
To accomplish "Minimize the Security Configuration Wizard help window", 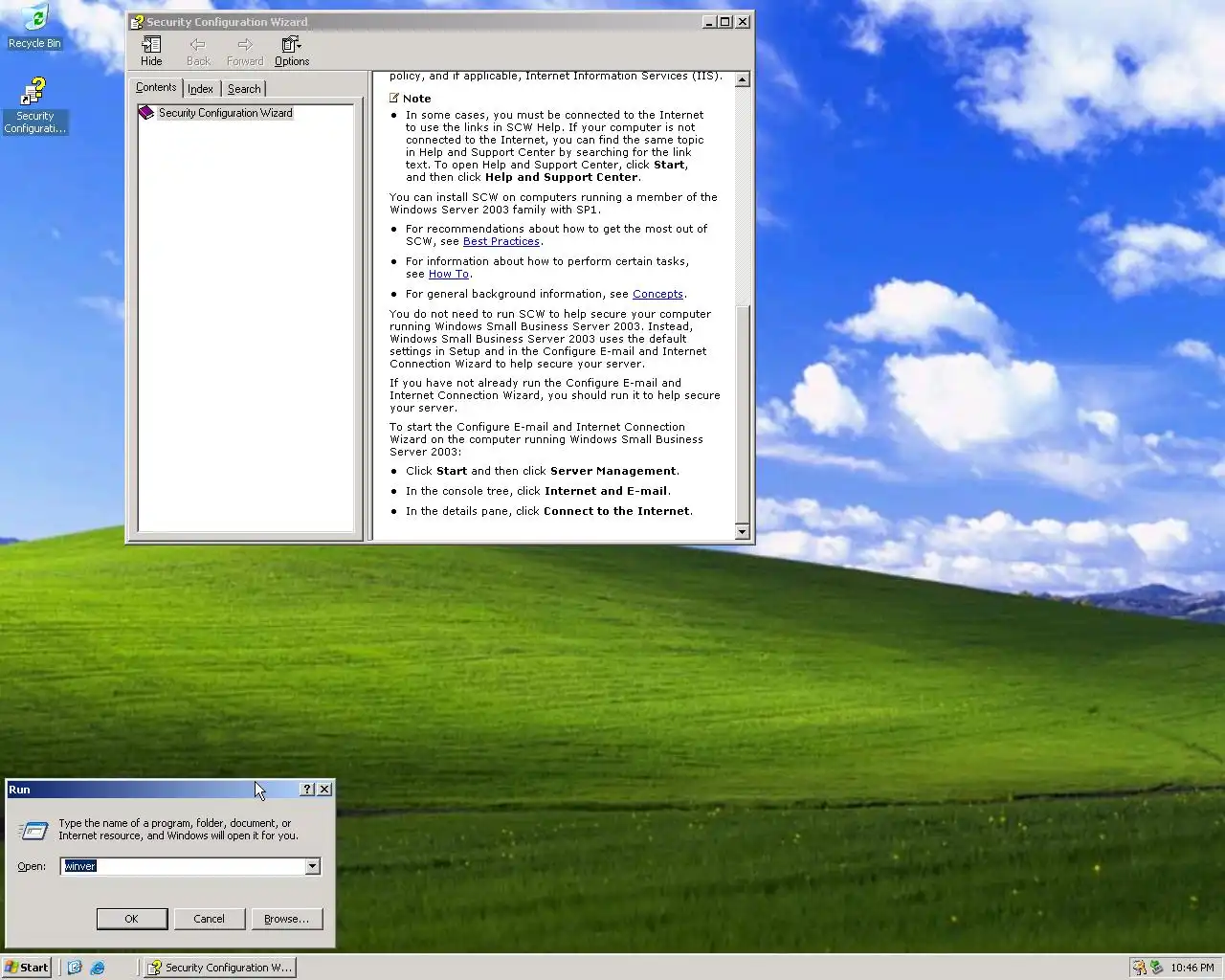I will coord(709,22).
